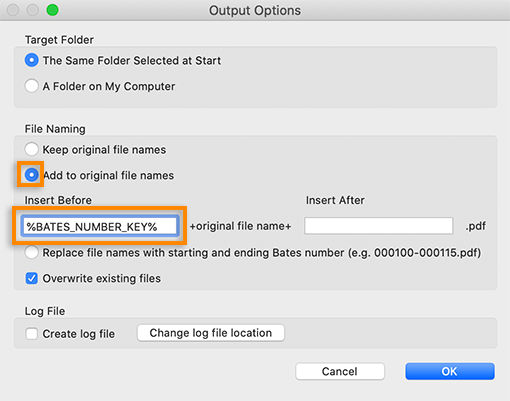Click Change log file location button
This screenshot has width=510, height=401.
point(211,333)
